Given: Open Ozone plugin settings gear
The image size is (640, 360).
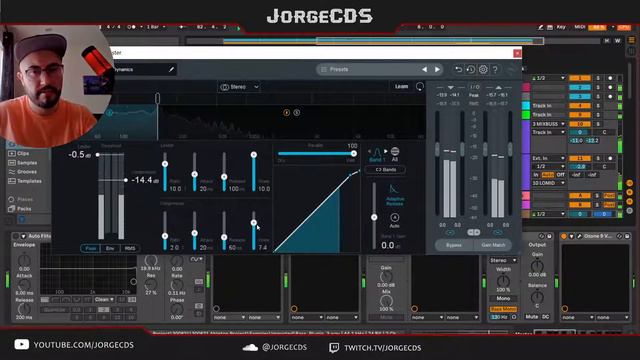Looking at the screenshot, I should click(483, 69).
